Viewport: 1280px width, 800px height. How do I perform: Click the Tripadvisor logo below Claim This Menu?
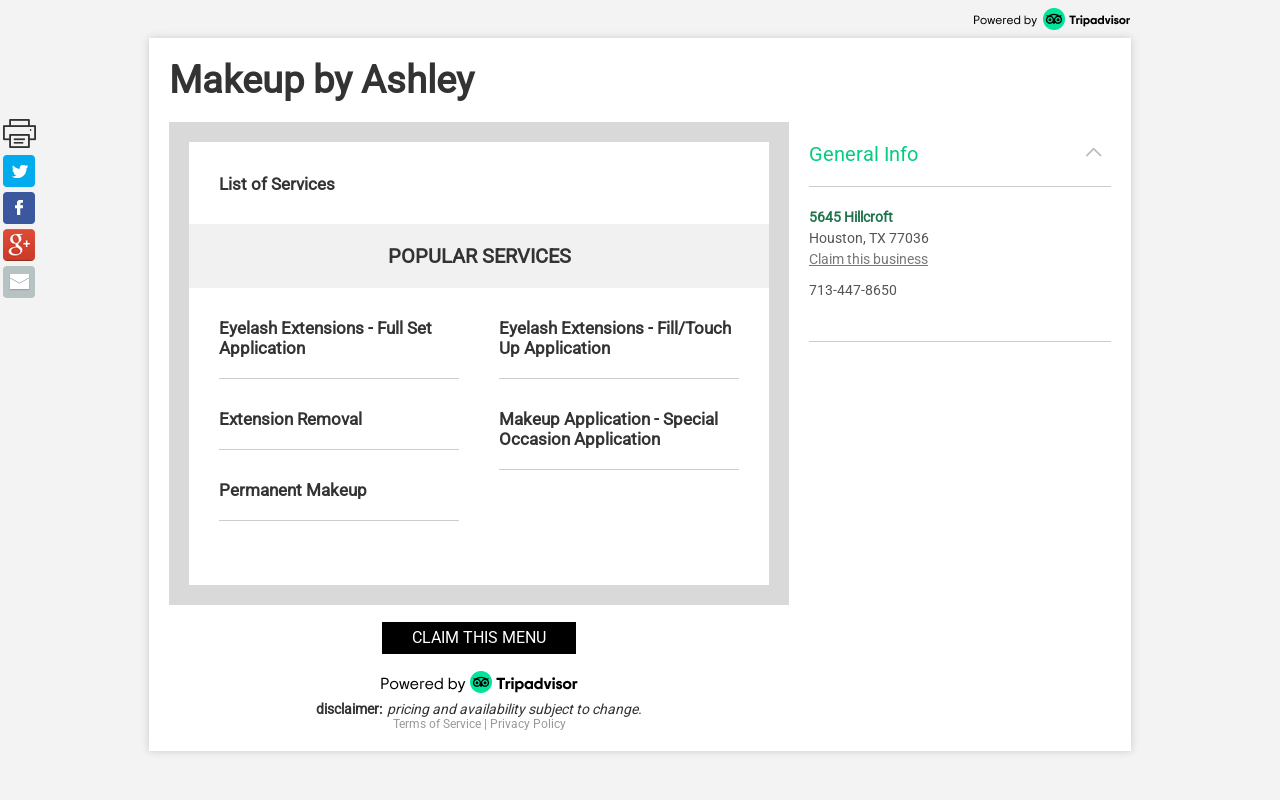point(523,683)
